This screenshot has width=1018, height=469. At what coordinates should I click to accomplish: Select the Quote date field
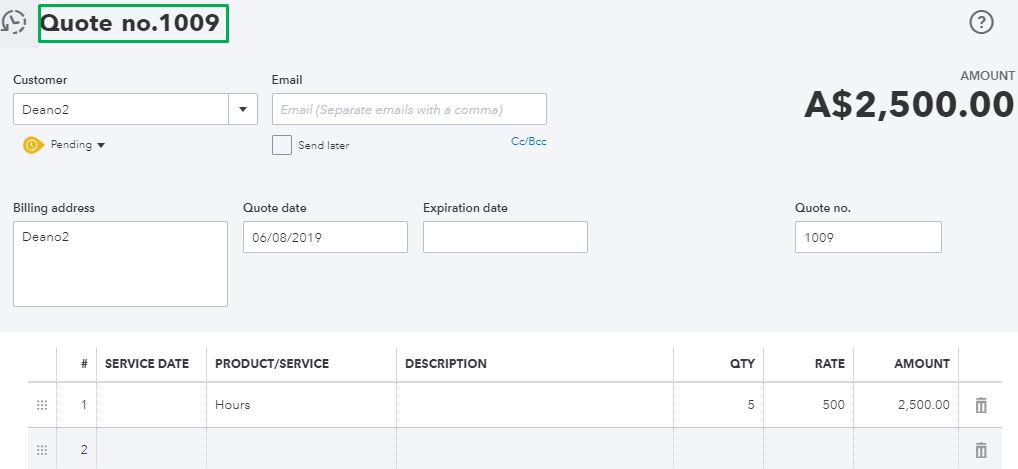pos(325,237)
